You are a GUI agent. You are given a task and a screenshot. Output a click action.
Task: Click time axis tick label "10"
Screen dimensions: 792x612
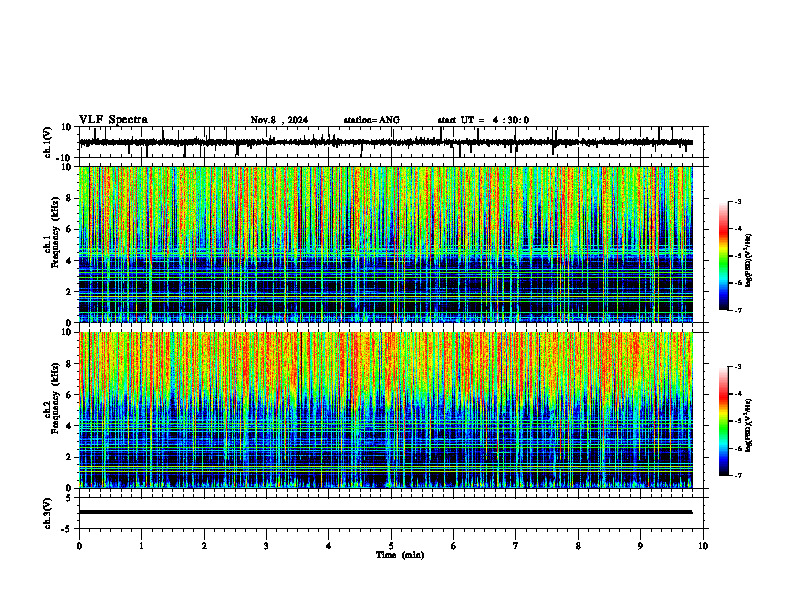[x=703, y=546]
